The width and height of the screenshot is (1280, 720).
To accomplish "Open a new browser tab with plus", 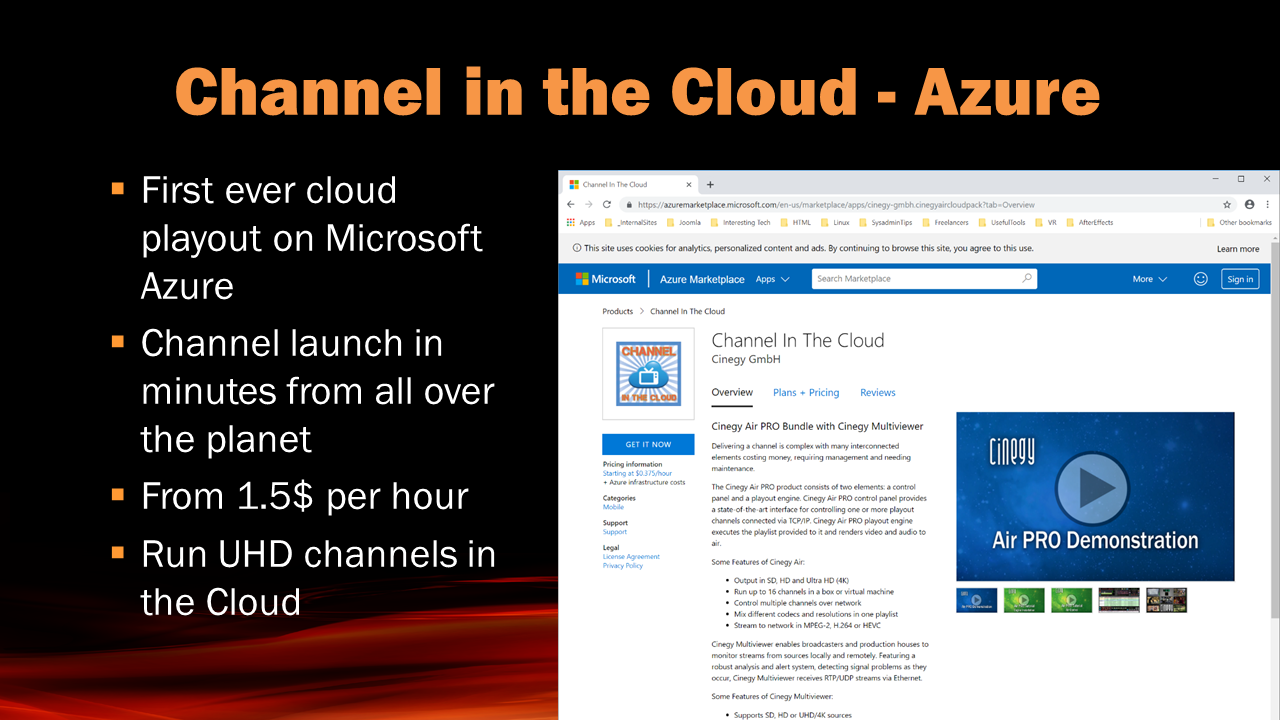I will (710, 185).
